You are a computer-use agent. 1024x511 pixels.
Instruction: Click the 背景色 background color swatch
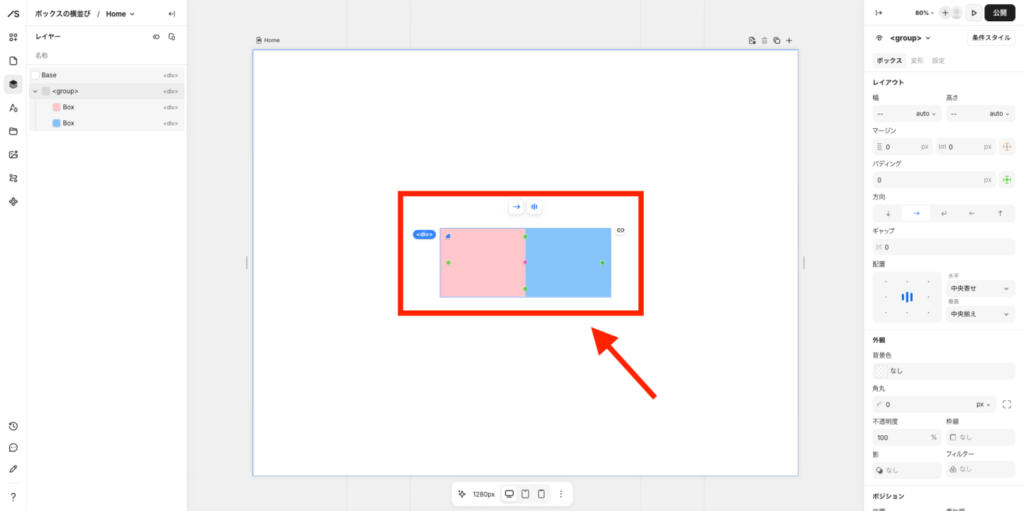(x=880, y=371)
